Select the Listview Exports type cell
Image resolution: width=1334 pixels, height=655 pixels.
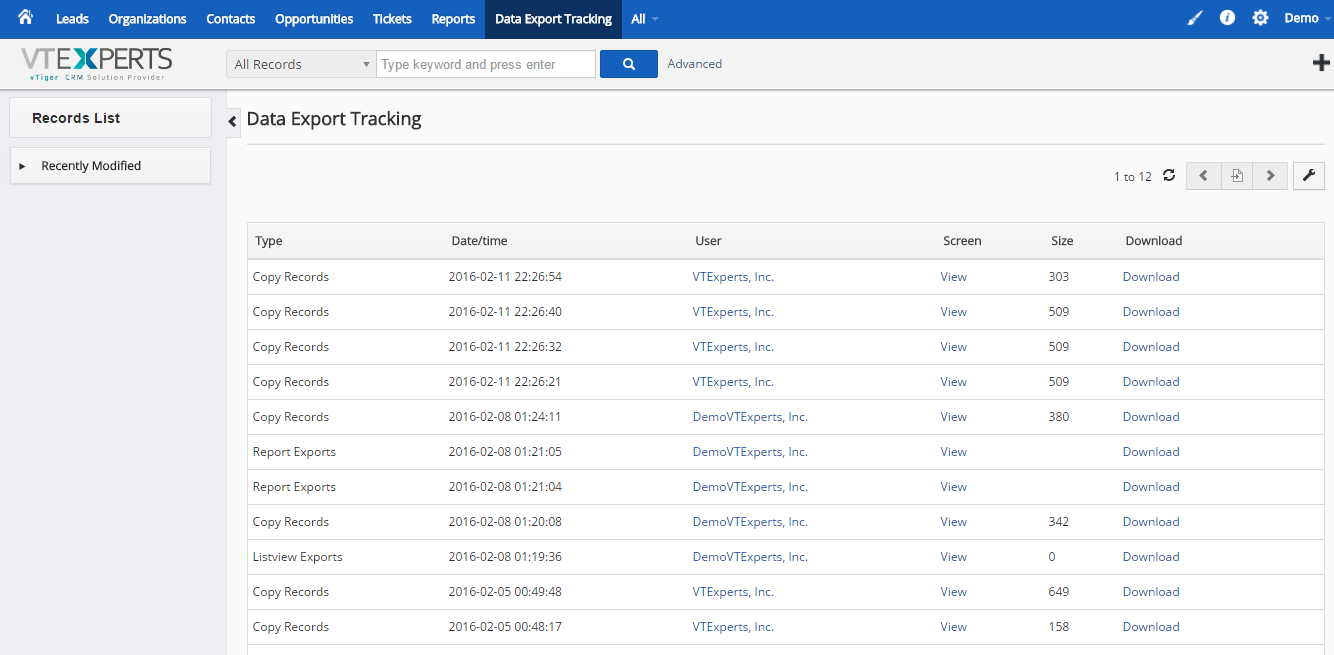click(x=298, y=557)
